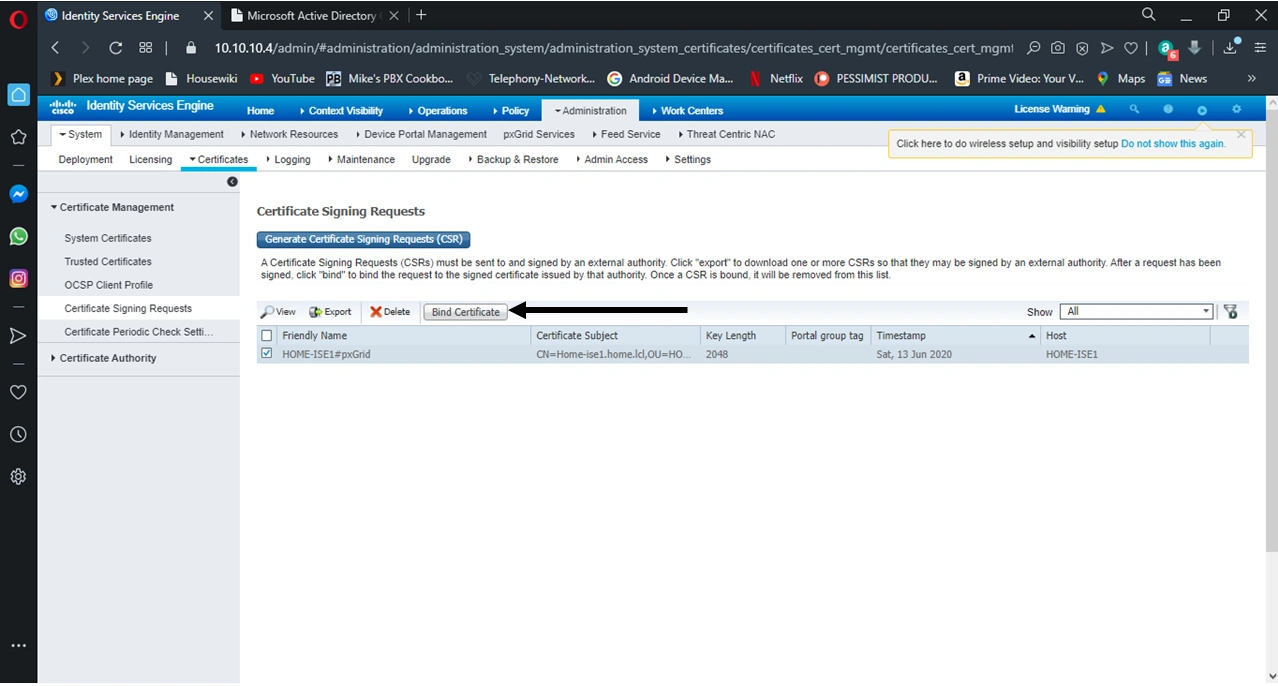Image resolution: width=1278 pixels, height=686 pixels.
Task: Open browsing history clock in sidebar
Action: (18, 435)
